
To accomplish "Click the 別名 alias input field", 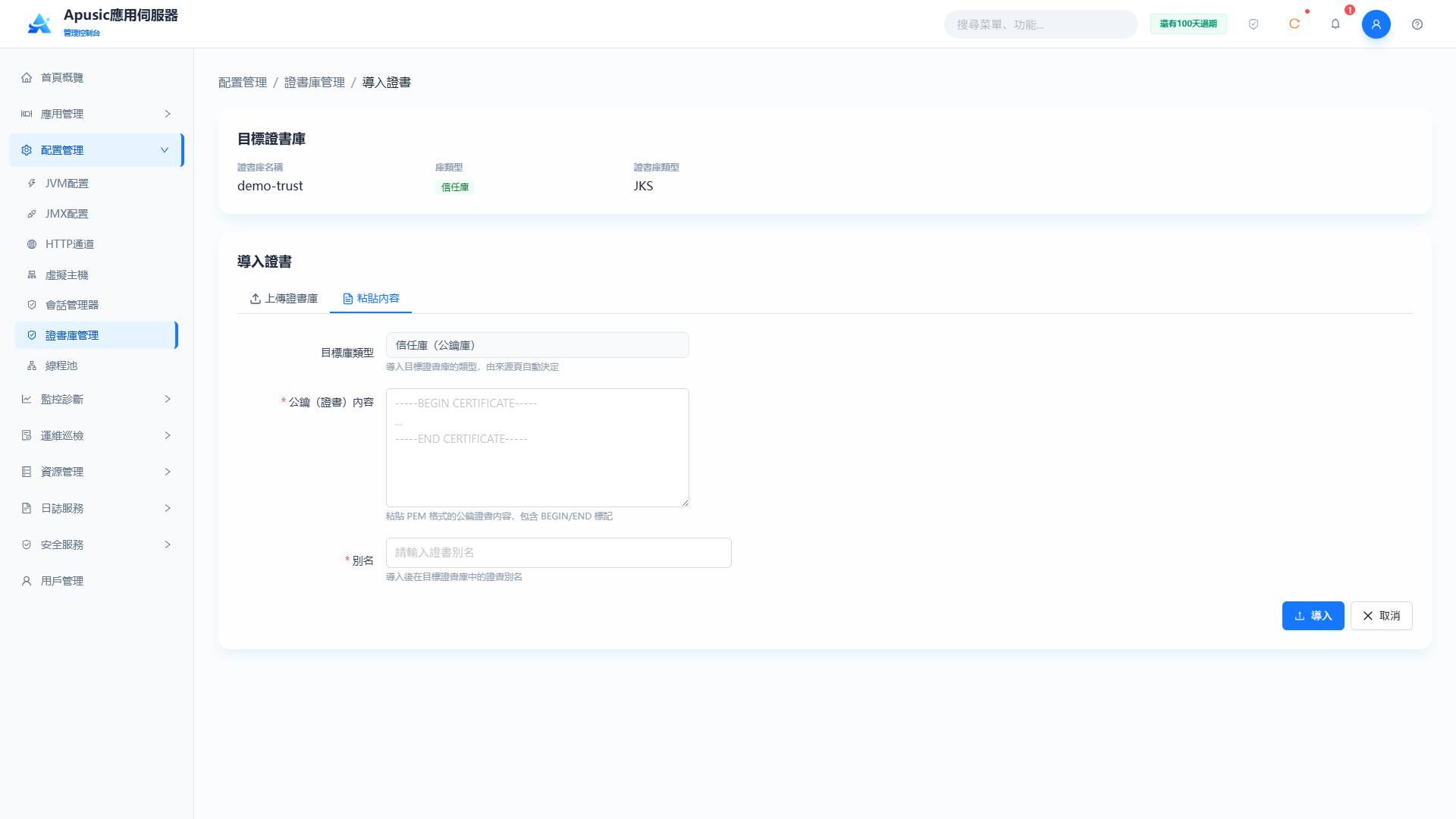I will [x=559, y=553].
